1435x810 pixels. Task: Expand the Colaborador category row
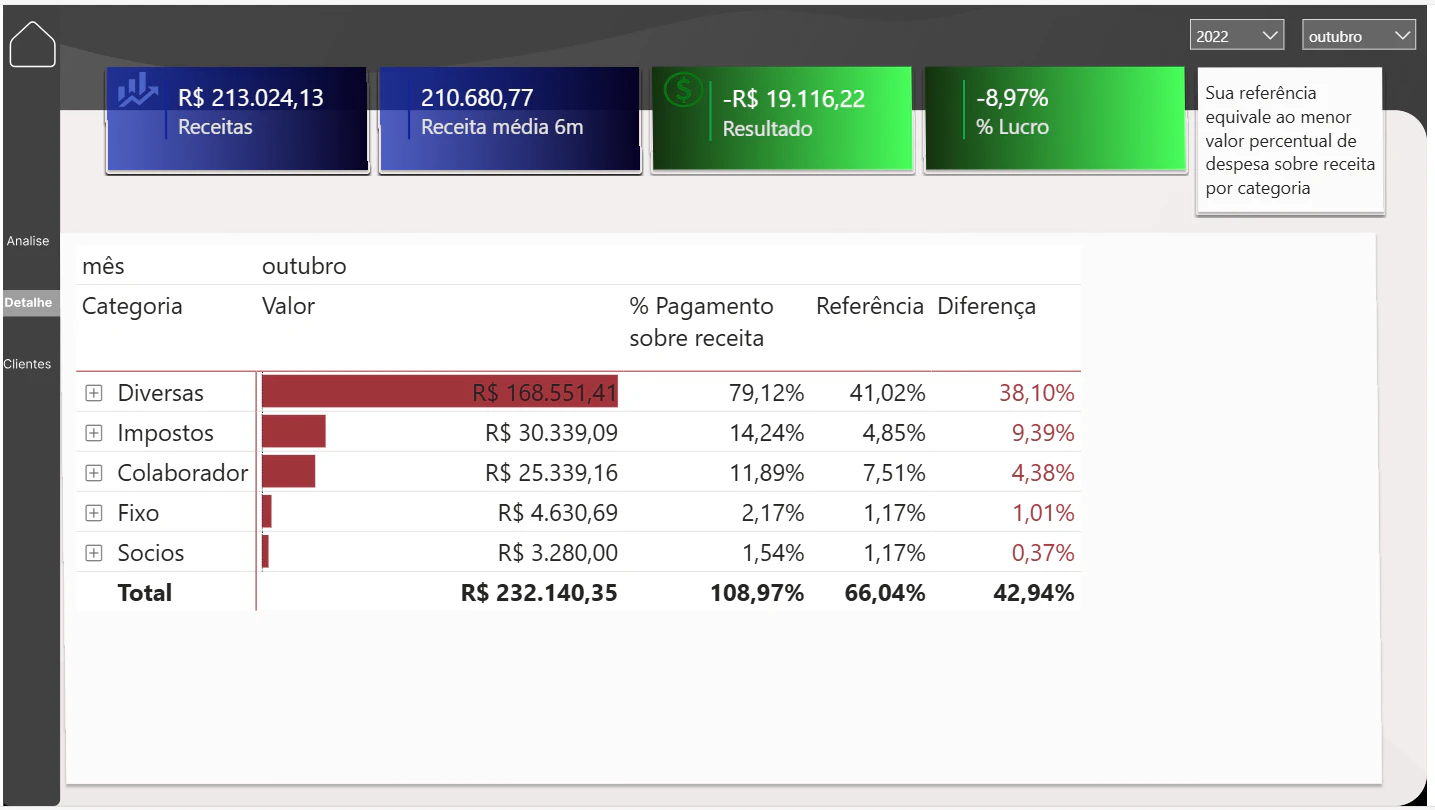[94, 473]
